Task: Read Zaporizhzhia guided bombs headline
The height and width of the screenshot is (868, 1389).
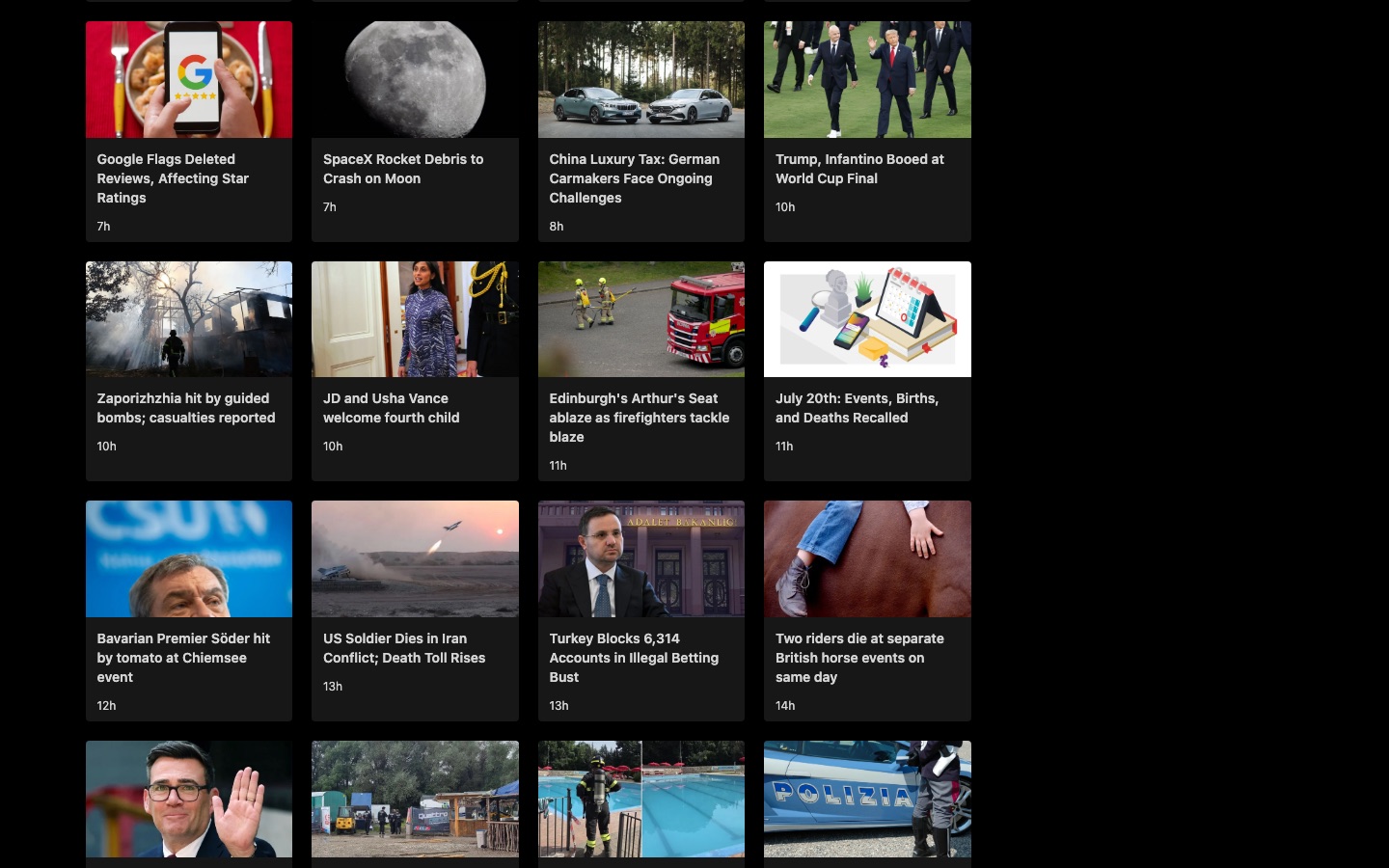Action: [x=186, y=408]
